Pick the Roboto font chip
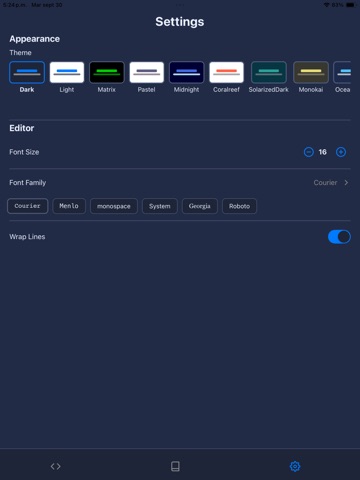Viewport: 360px width, 480px height. tap(239, 206)
